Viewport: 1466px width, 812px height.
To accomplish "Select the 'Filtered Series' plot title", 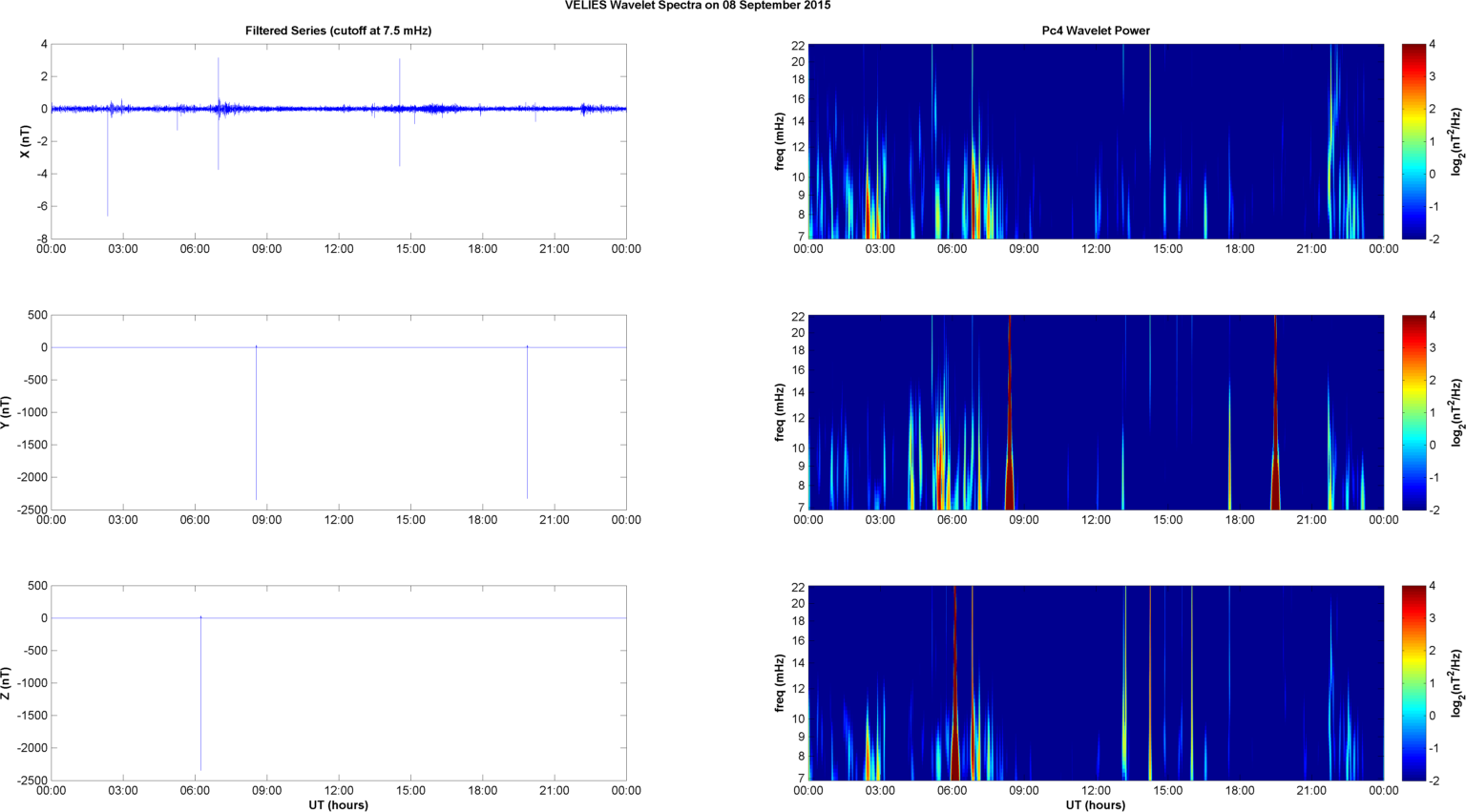I will pyautogui.click(x=338, y=31).
